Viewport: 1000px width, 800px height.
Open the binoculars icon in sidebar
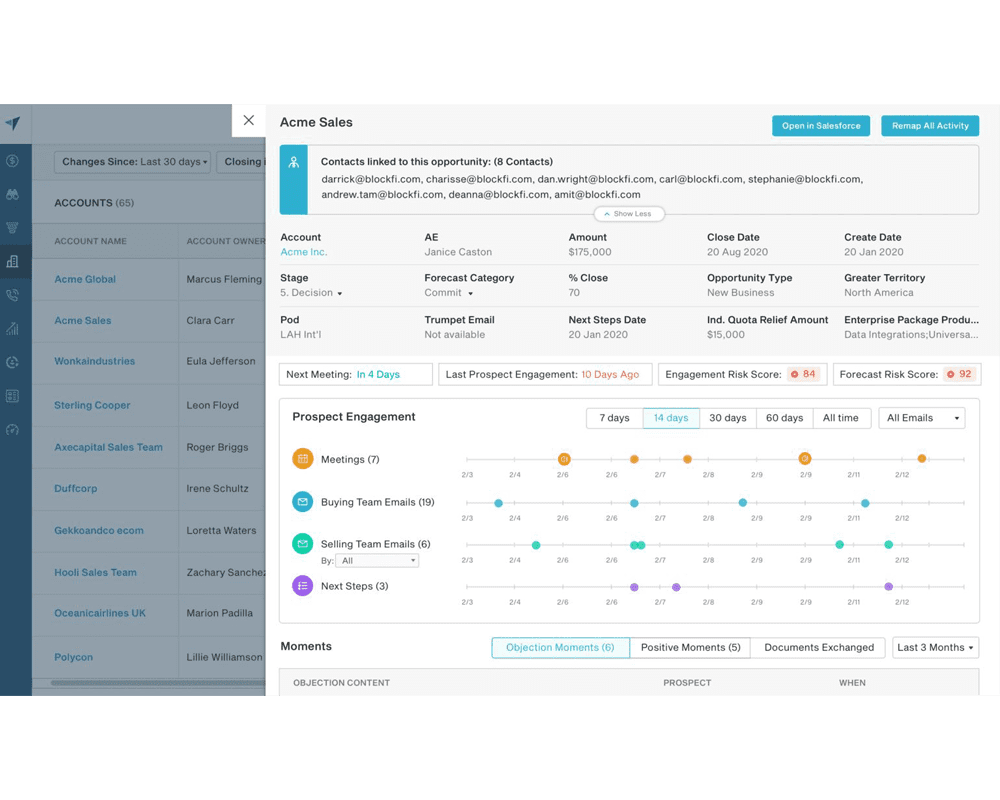(12, 194)
